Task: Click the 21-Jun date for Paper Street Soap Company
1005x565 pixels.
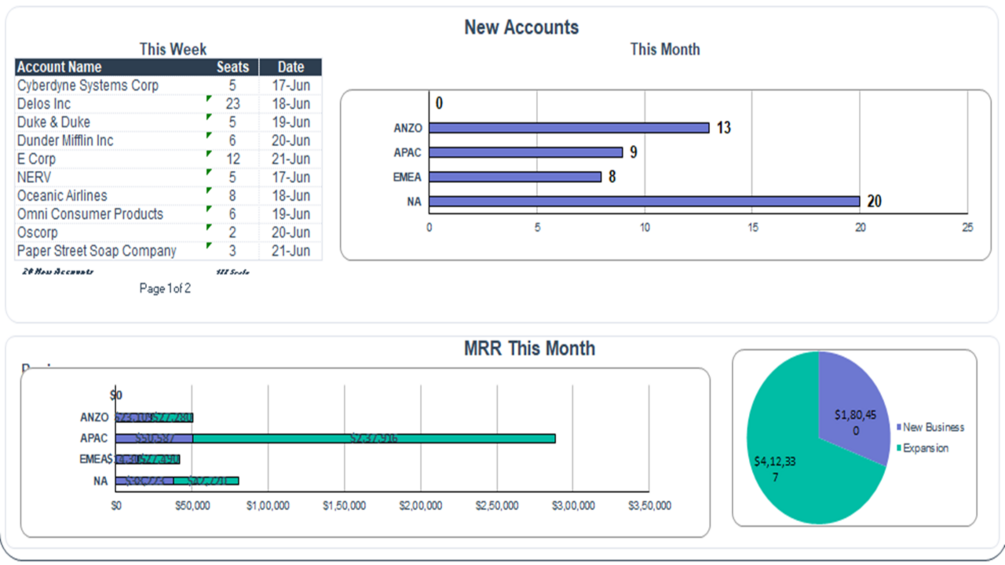Action: (x=291, y=250)
